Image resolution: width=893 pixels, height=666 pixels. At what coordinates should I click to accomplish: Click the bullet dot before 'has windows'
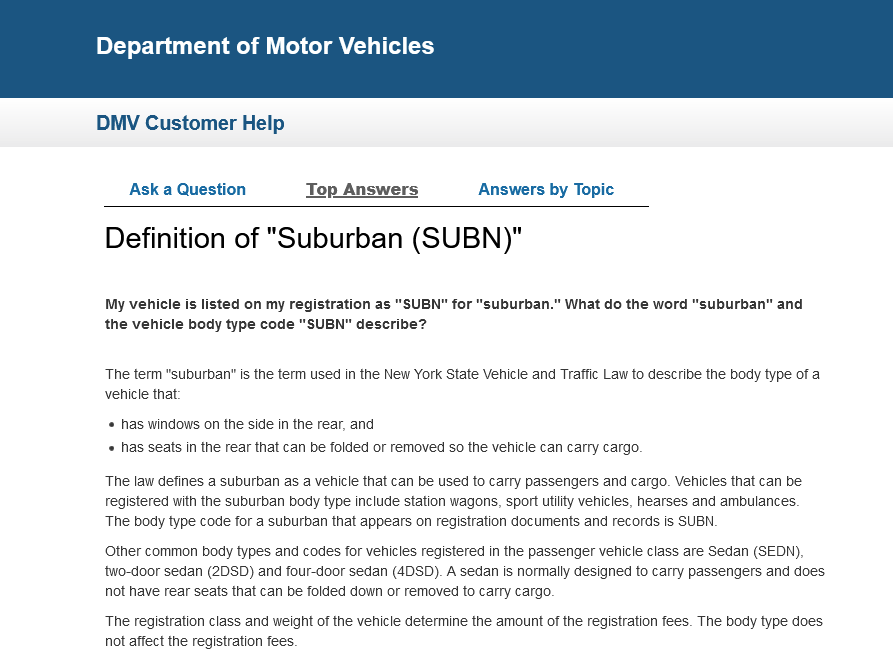112,425
